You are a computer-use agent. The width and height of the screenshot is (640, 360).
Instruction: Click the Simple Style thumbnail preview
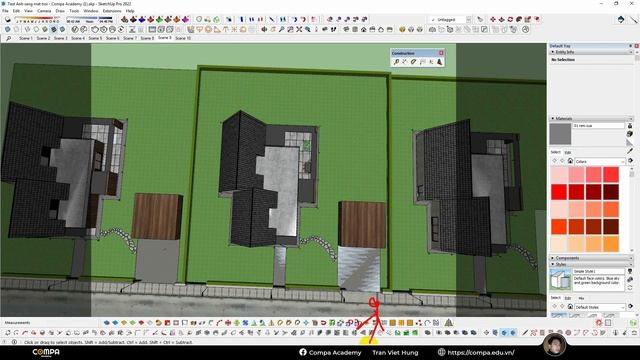click(x=560, y=279)
